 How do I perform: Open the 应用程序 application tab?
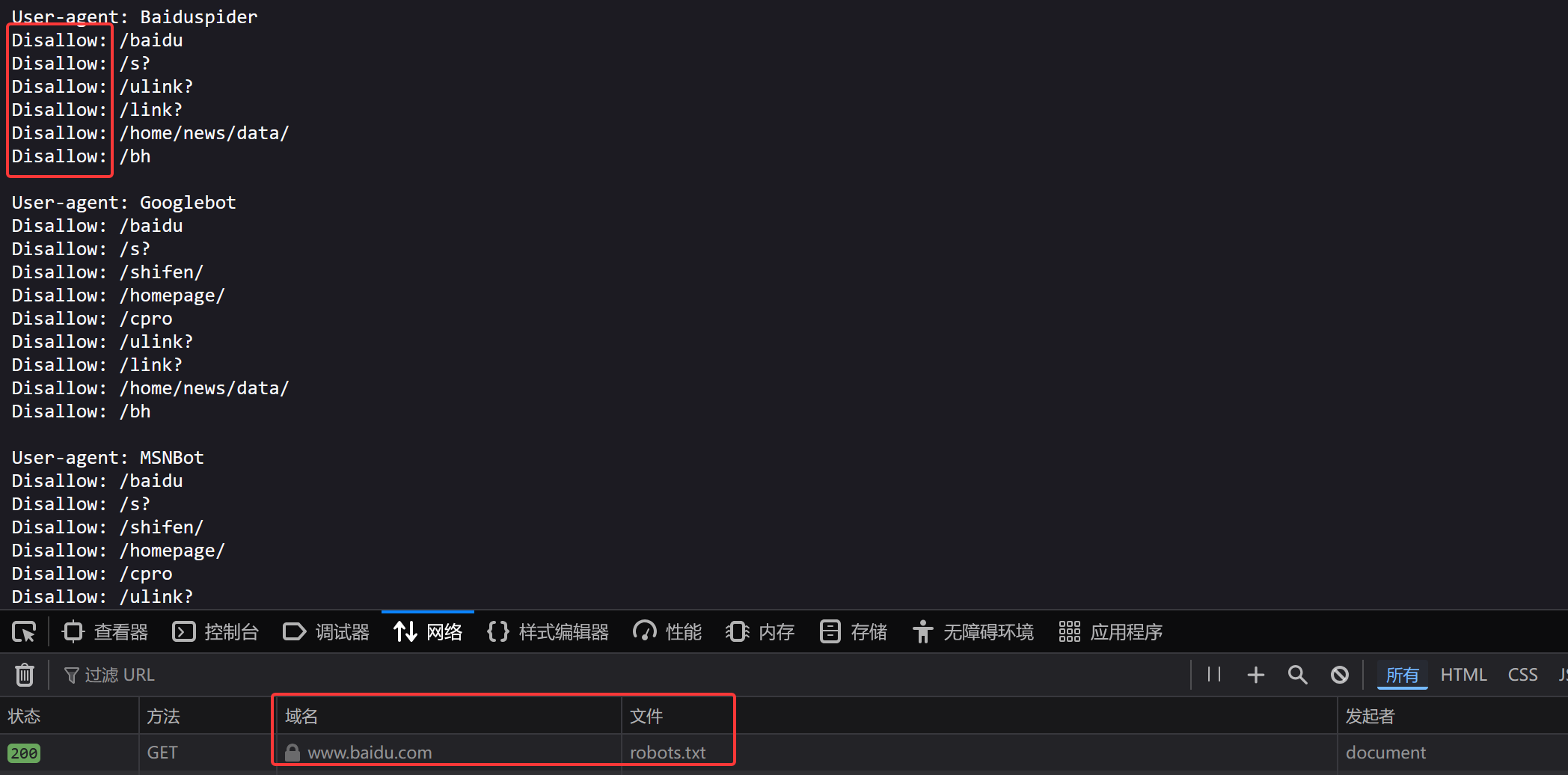1111,632
